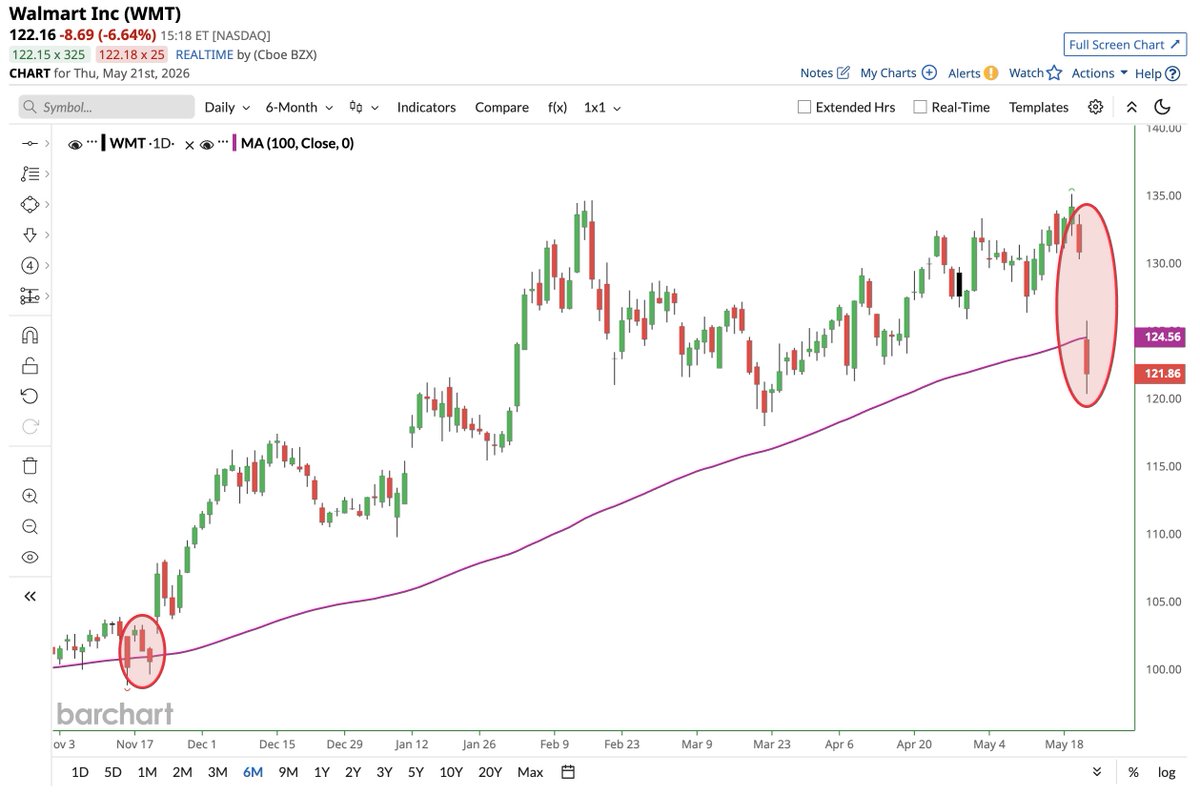Expand the Fibonacci tool options chevron

[x=47, y=174]
